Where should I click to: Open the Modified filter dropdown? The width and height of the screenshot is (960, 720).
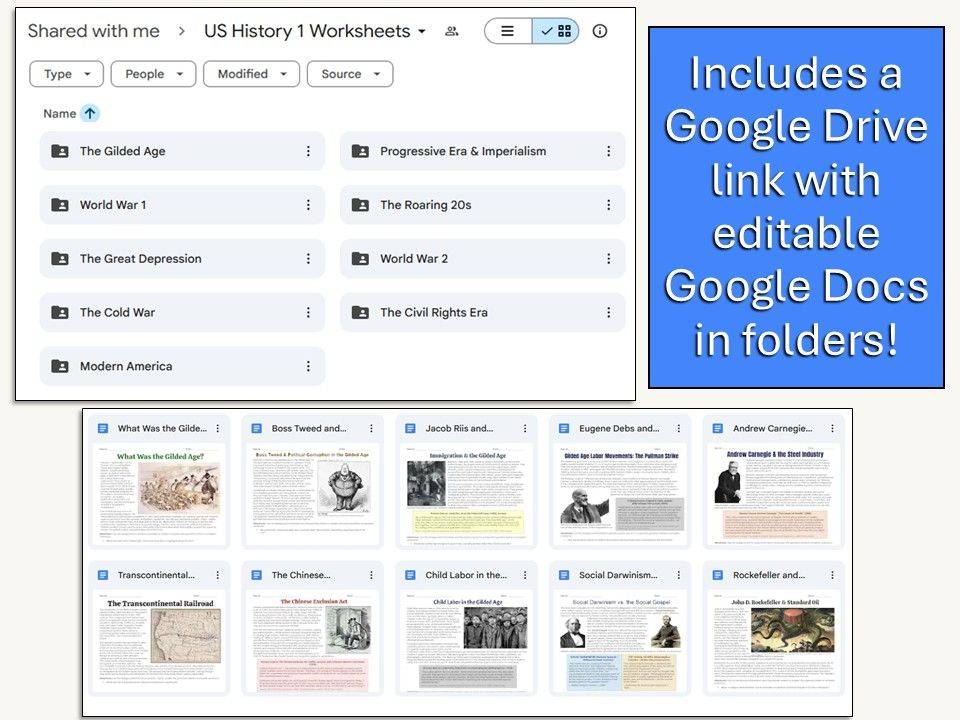(x=252, y=74)
